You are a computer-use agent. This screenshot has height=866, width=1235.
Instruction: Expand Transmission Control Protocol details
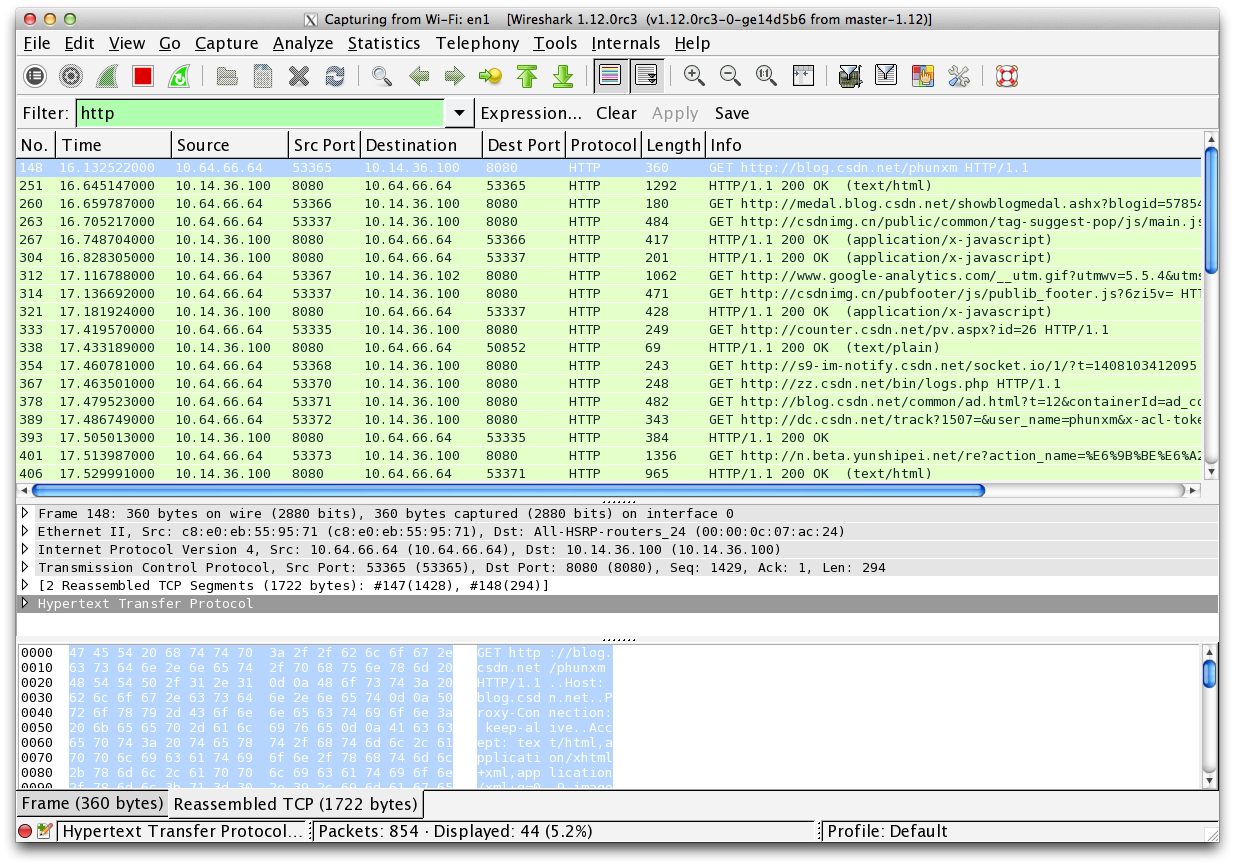tap(26, 567)
